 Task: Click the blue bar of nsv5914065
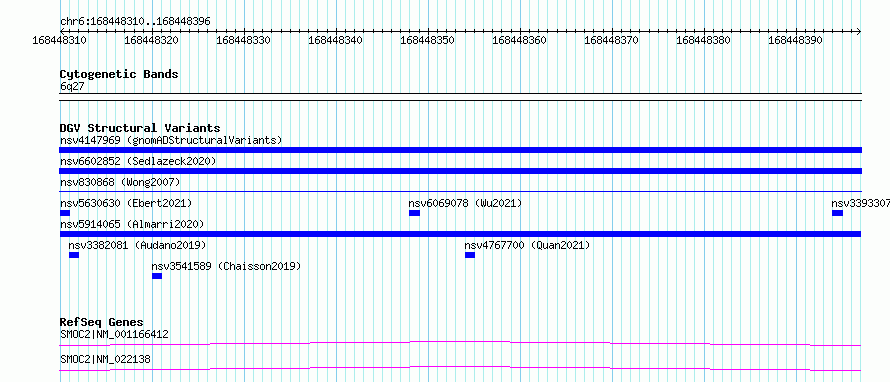pos(460,234)
